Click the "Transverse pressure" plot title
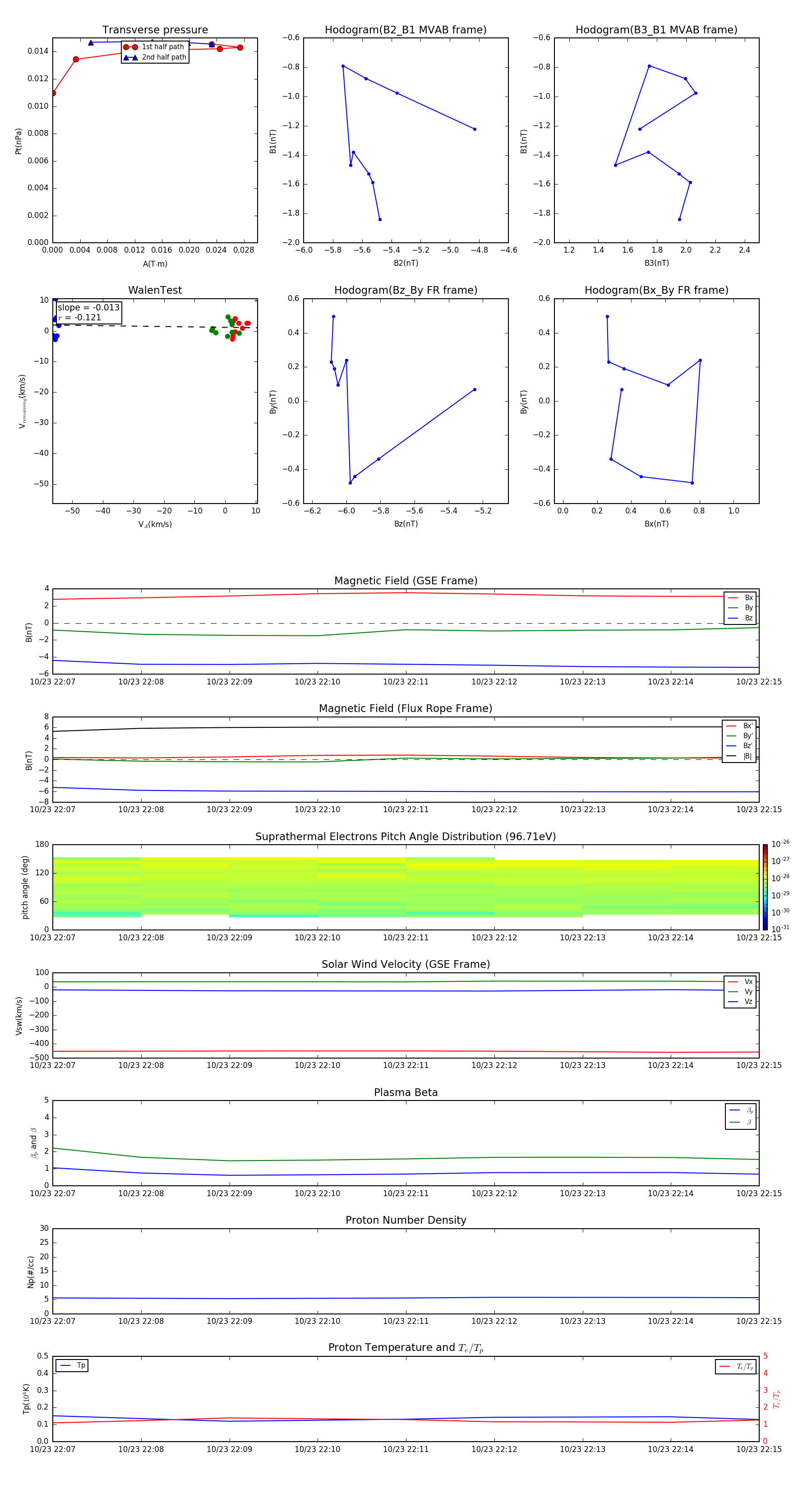This screenshot has width=812, height=1489. 155,30
